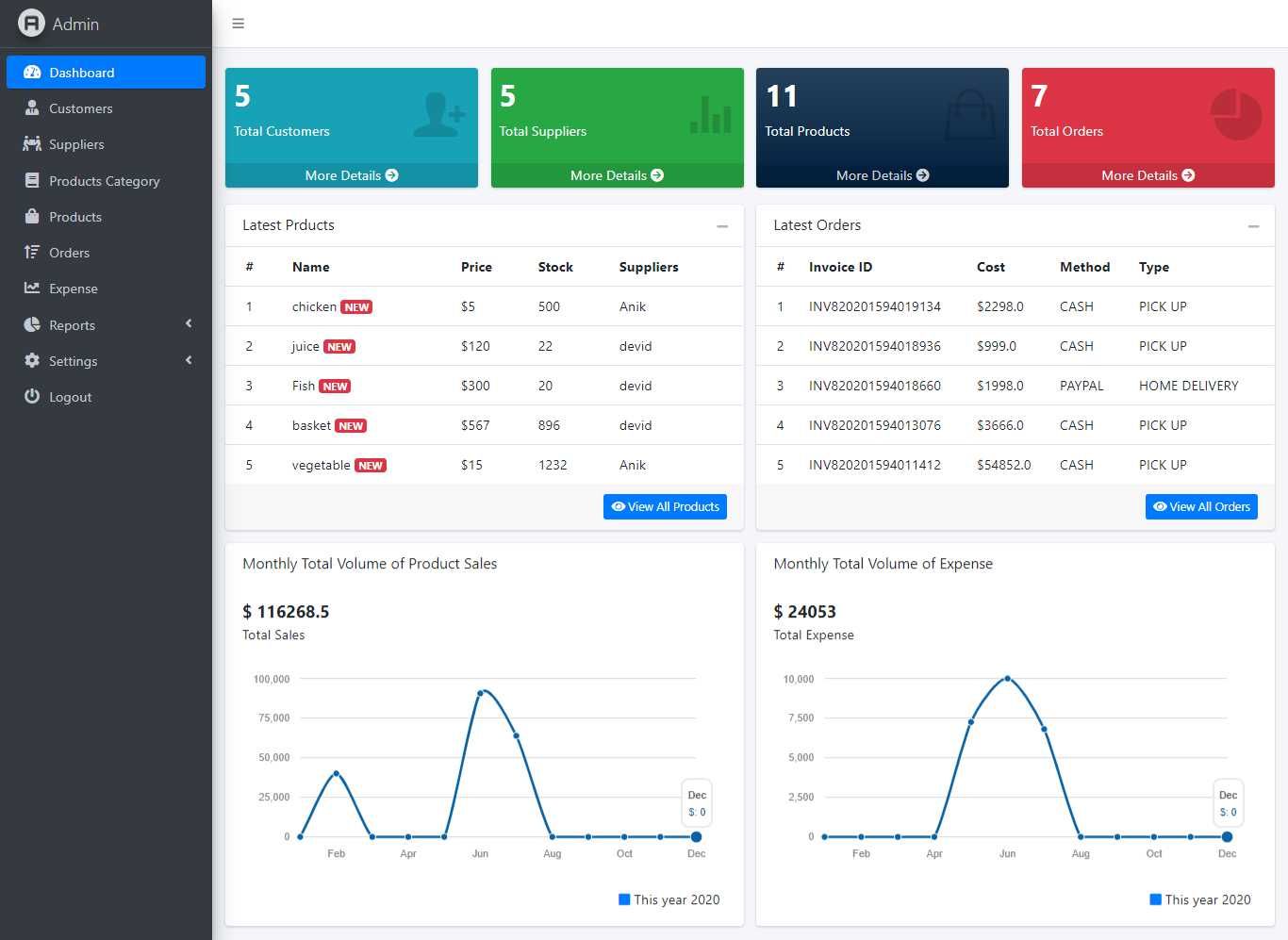
Task: Click the Suppliers sidebar icon
Action: (x=32, y=144)
